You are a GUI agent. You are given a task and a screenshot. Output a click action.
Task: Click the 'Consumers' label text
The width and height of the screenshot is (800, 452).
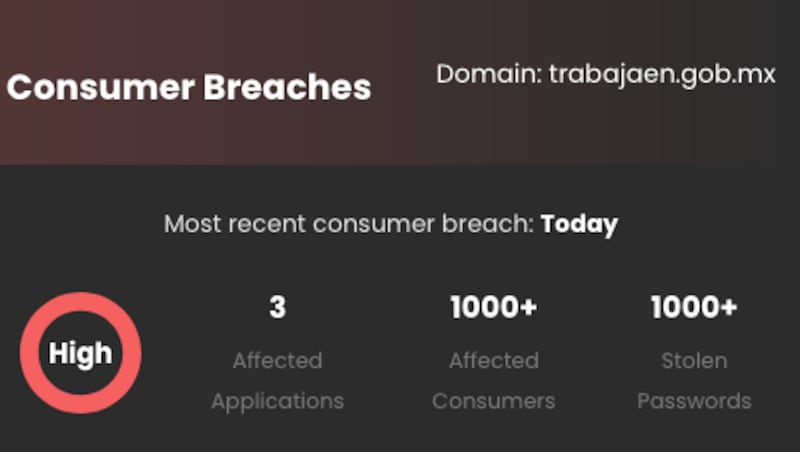click(493, 401)
